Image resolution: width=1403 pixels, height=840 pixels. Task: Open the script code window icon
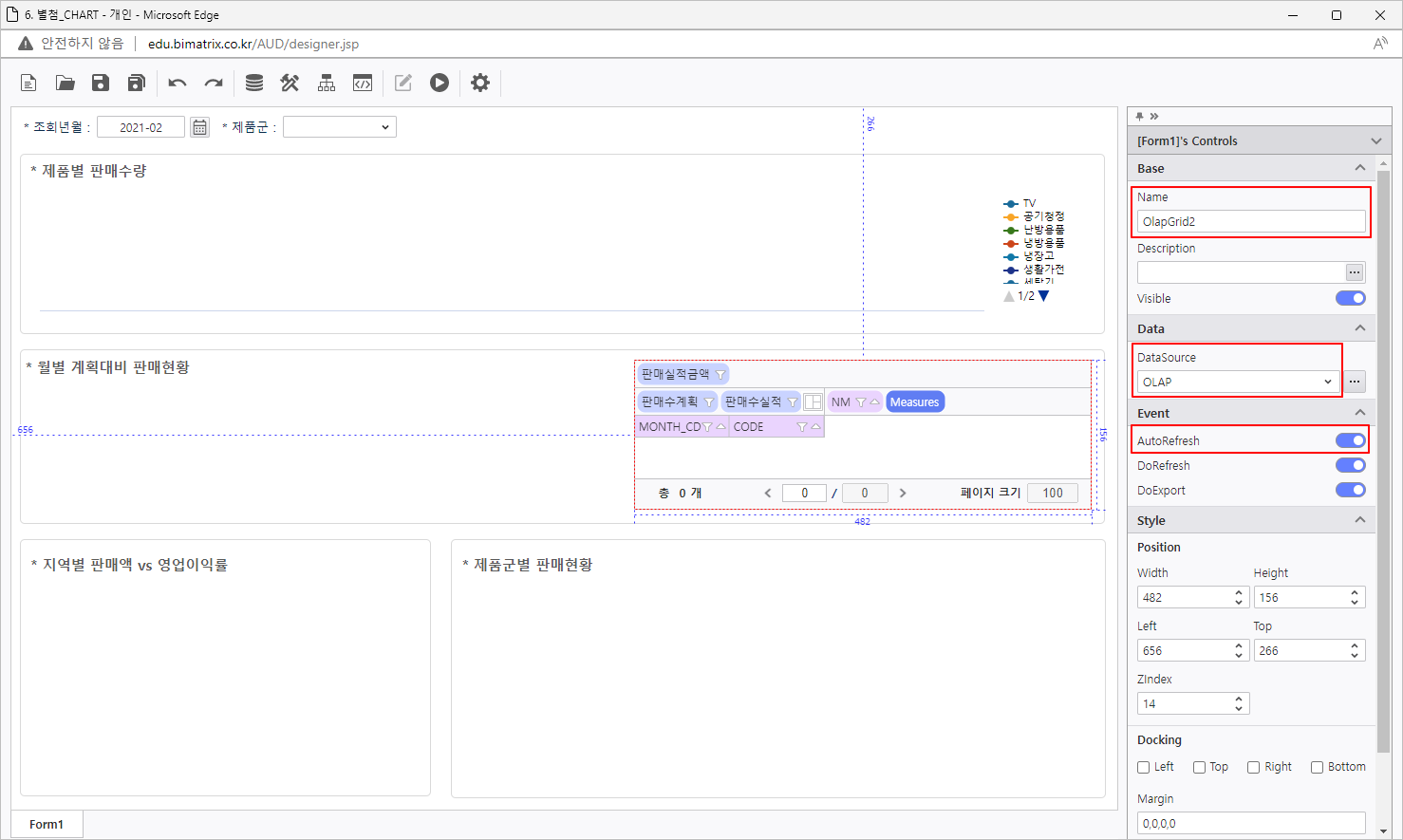(363, 84)
